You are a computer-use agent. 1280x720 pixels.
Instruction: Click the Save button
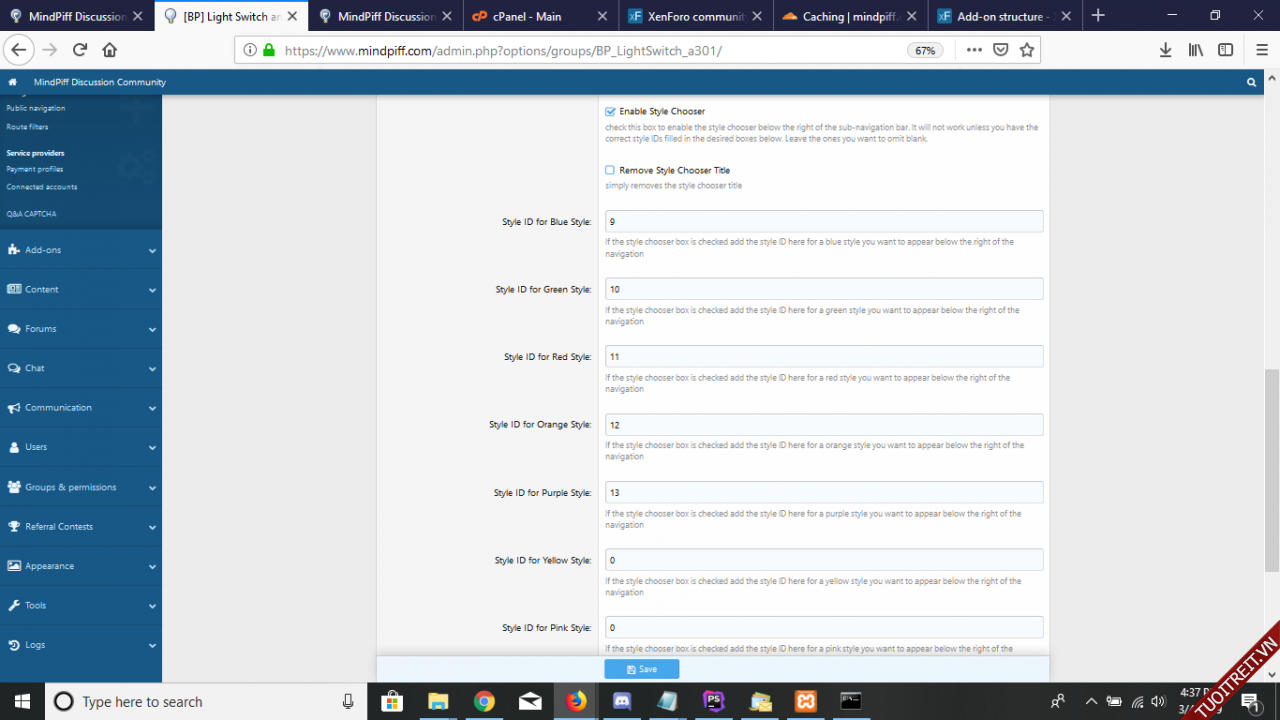click(641, 669)
